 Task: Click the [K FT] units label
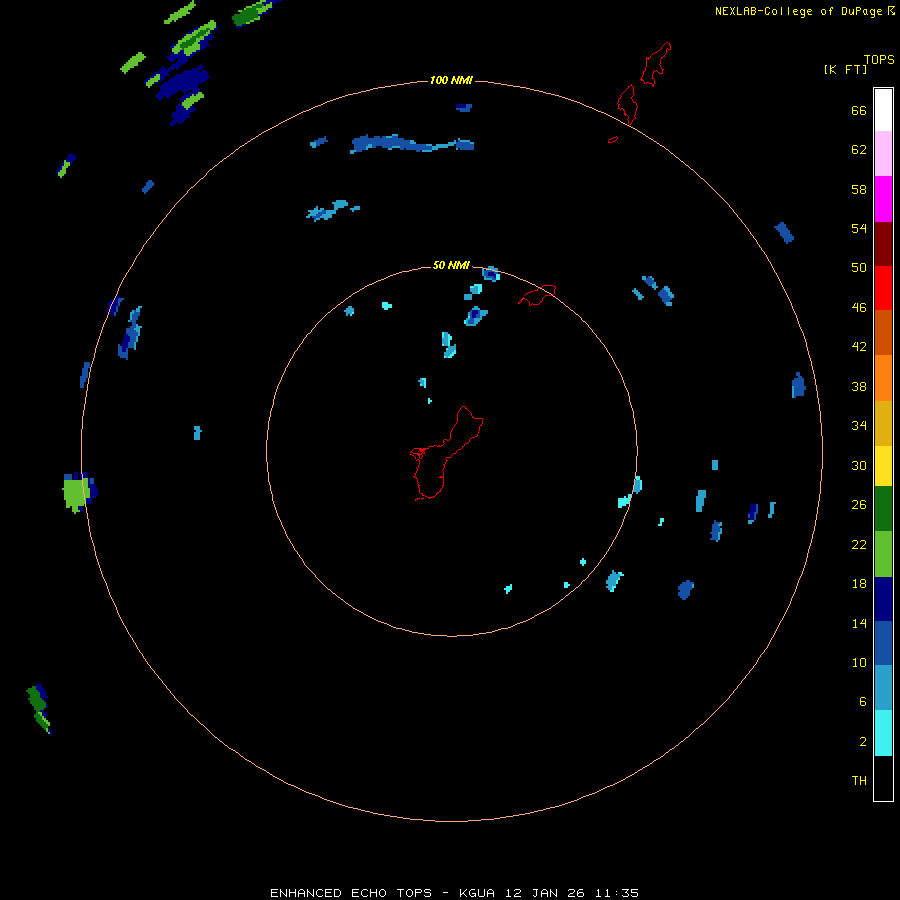click(x=845, y=69)
